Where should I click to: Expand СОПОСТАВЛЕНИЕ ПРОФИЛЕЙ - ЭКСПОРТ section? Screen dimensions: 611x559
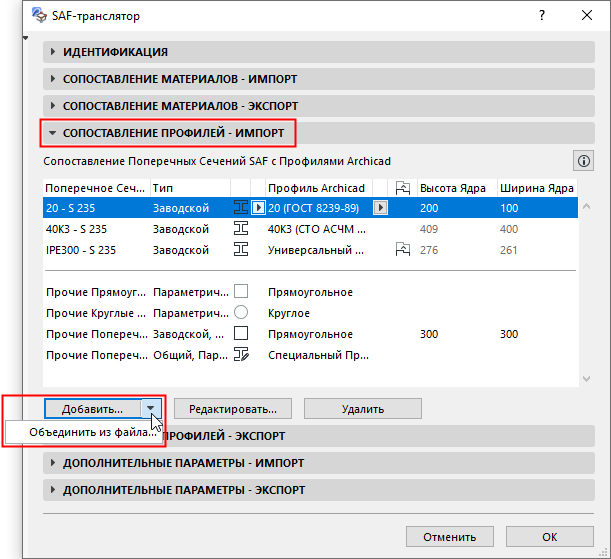tap(318, 436)
